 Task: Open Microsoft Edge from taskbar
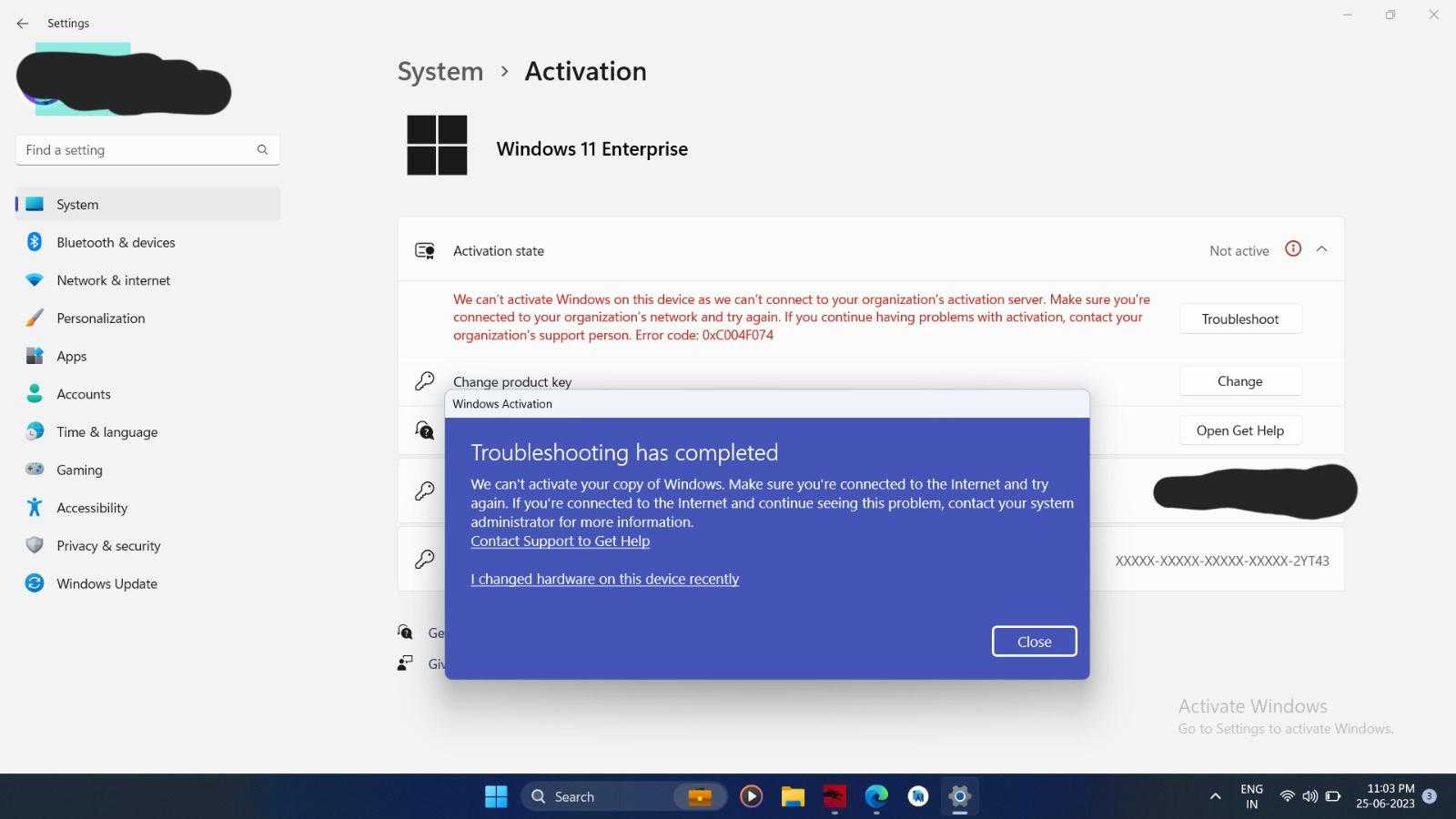point(876,797)
